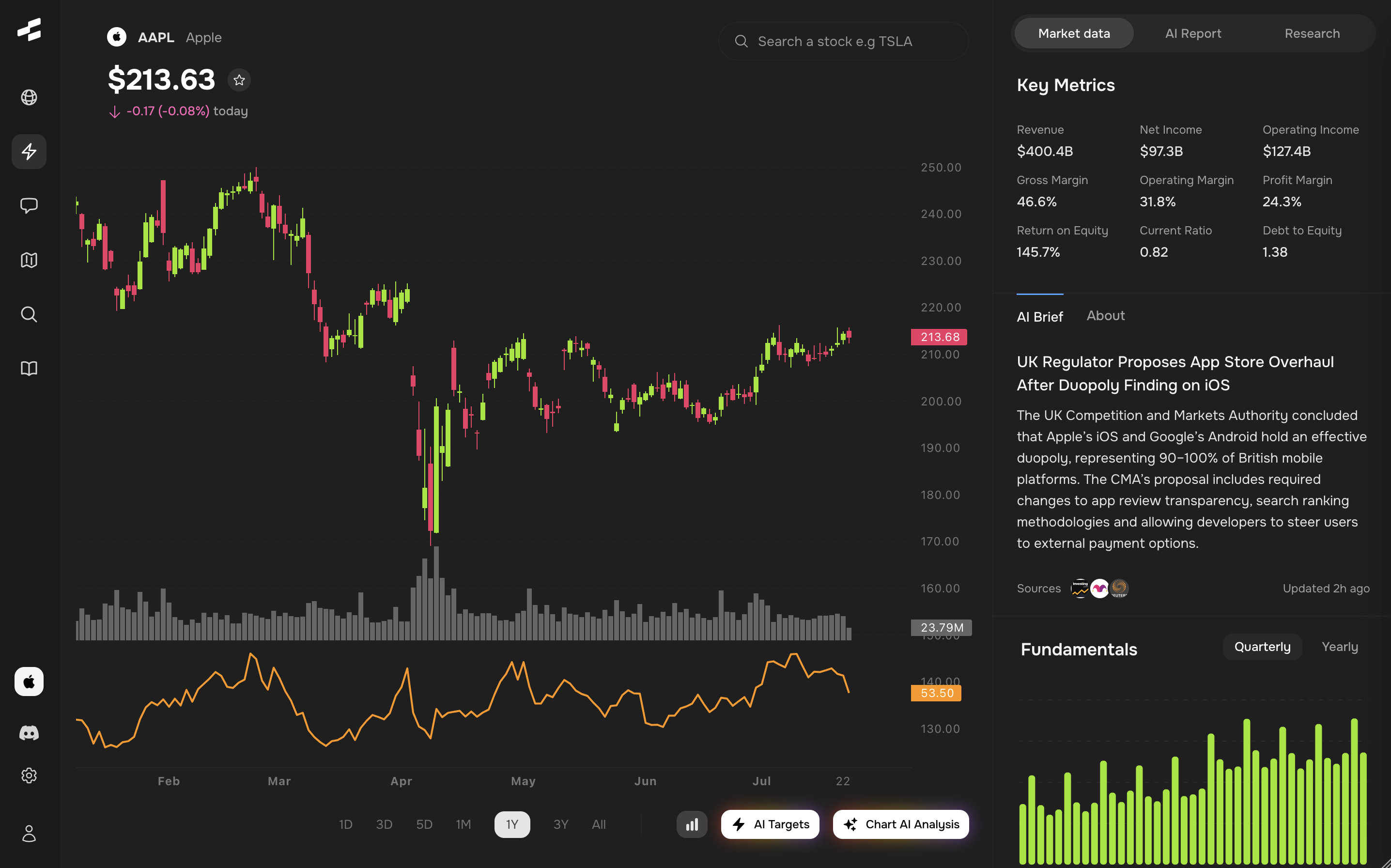This screenshot has height=868, width=1391.
Task: Select the 3Y time range
Action: point(561,824)
